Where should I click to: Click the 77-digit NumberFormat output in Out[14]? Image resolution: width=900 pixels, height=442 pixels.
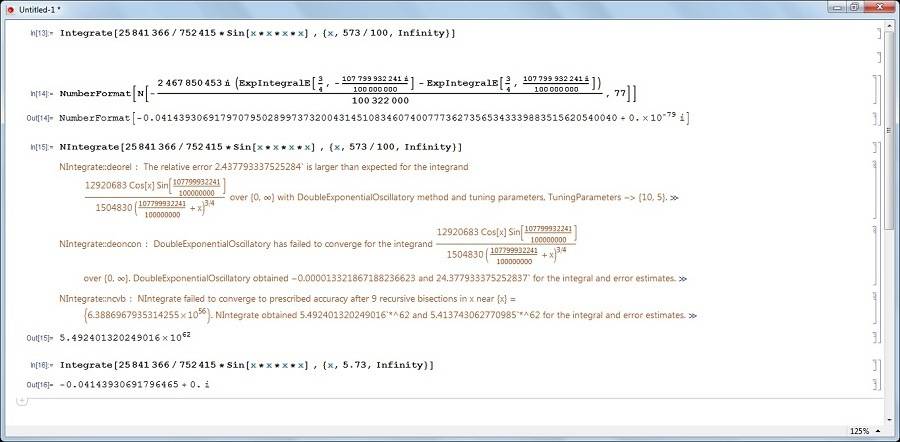coord(373,118)
